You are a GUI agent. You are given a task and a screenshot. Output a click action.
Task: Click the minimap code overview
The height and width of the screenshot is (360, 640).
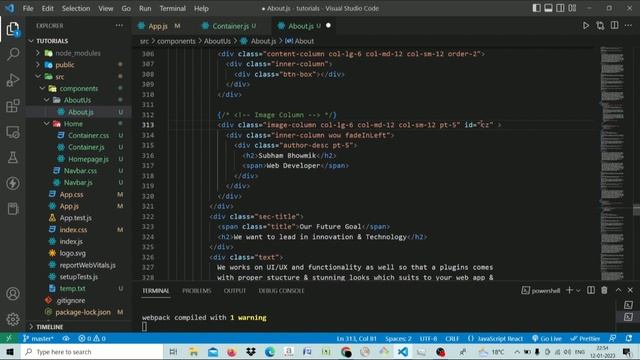(612, 162)
